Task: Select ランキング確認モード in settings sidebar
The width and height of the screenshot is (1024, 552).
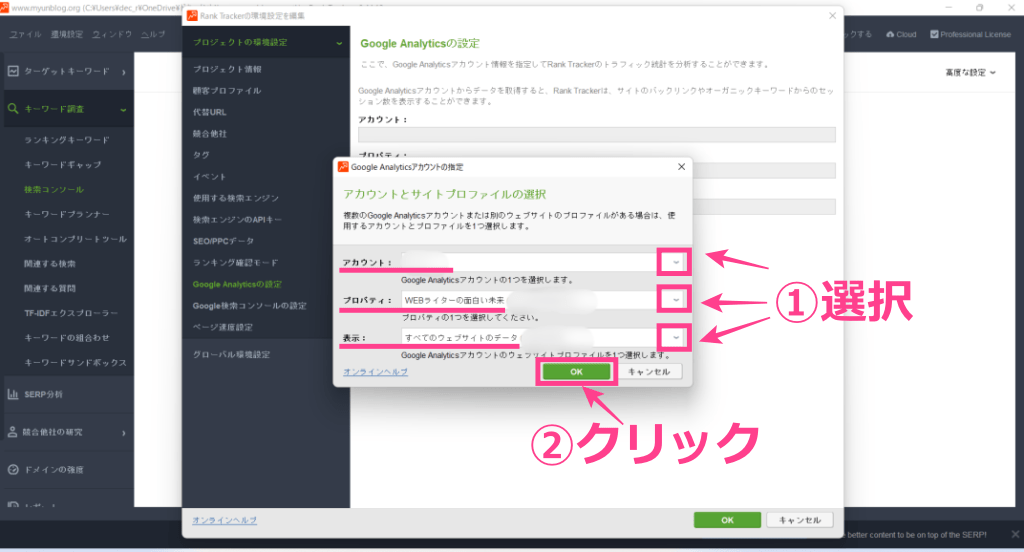Action: [x=235, y=263]
